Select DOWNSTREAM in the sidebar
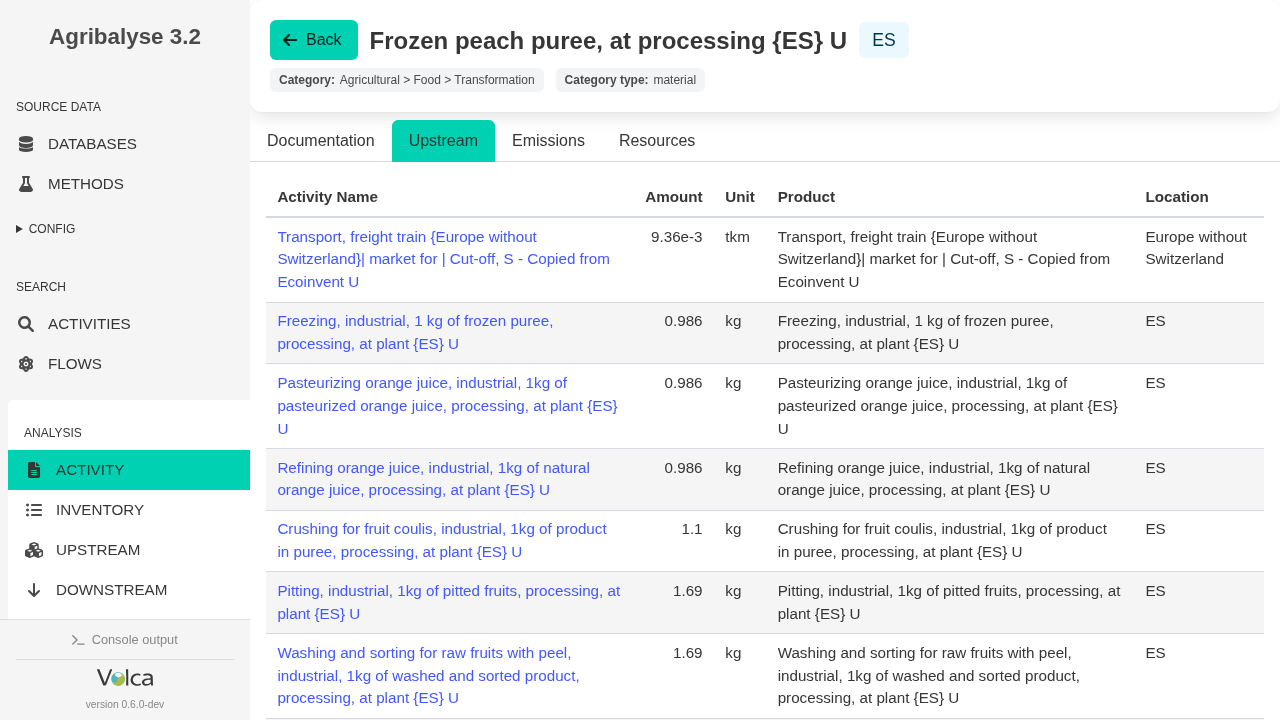Screen dimensions: 1280x720 click(x=129, y=590)
